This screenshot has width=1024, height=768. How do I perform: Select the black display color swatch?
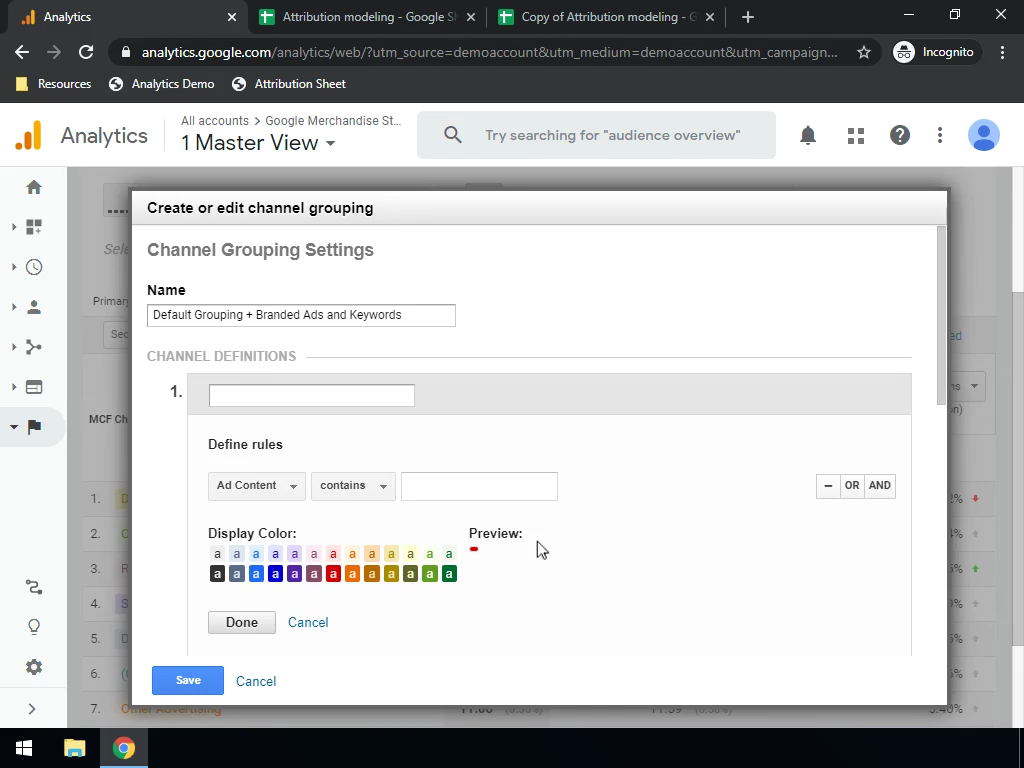click(217, 574)
